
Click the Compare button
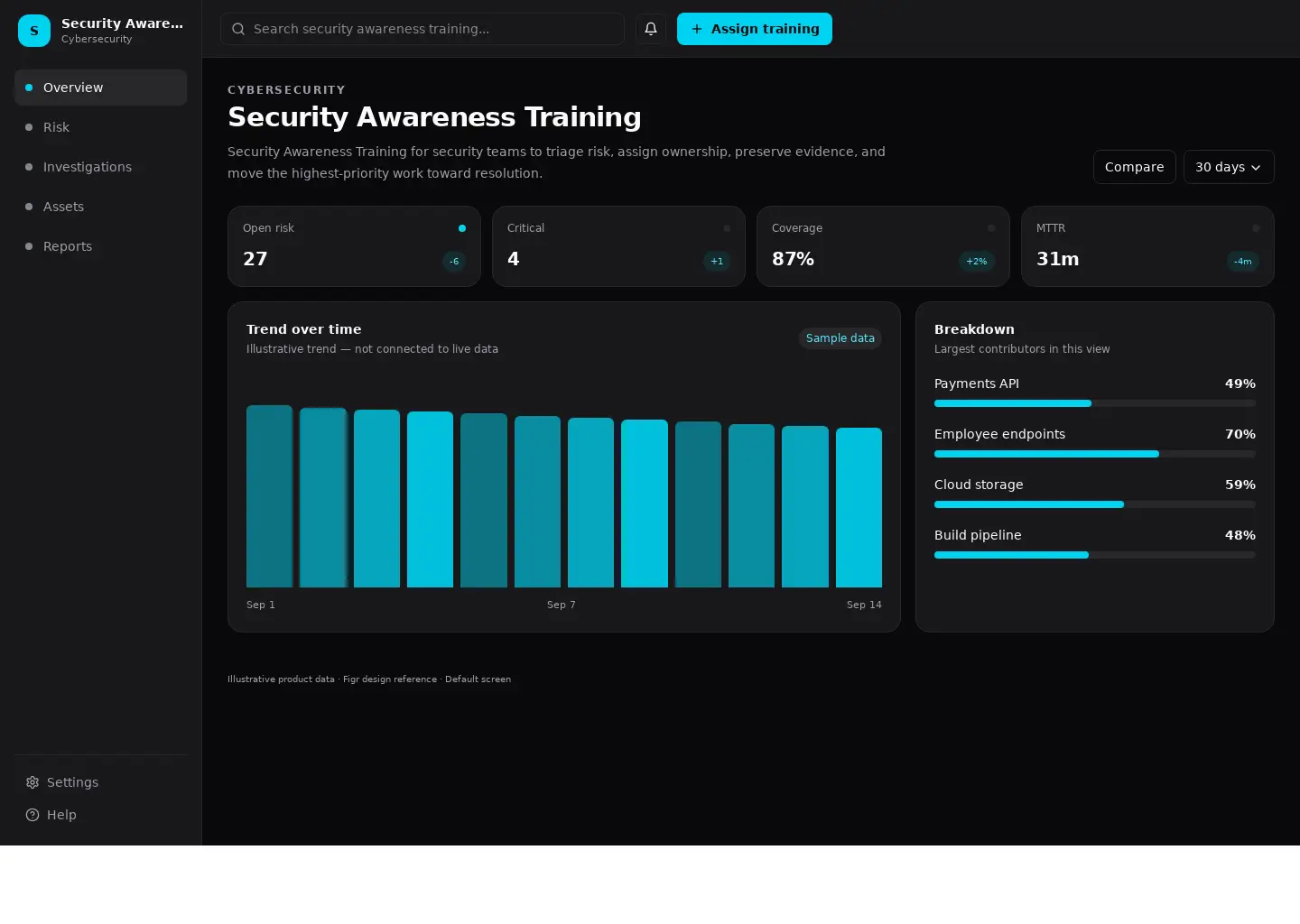(x=1135, y=167)
